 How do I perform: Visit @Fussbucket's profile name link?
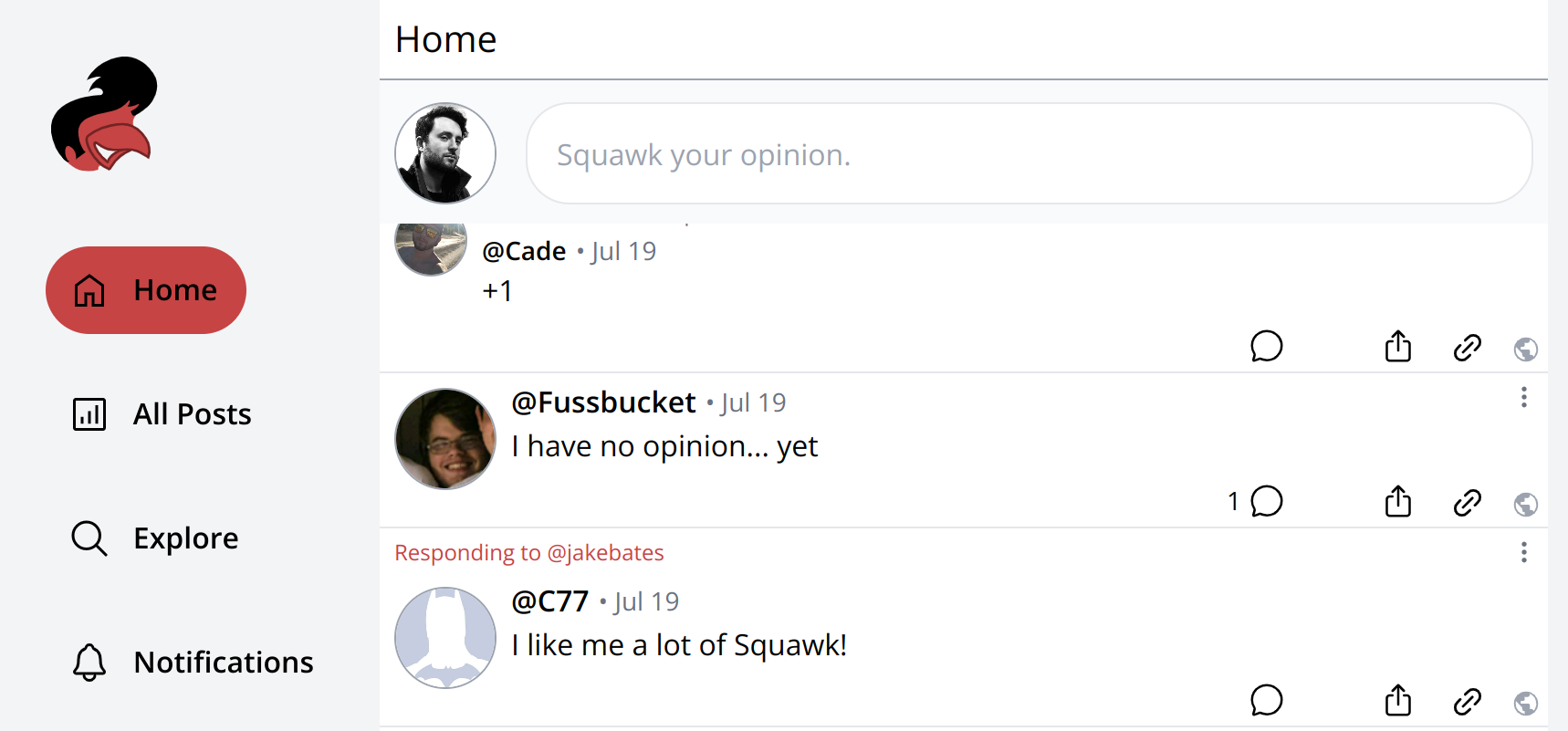[x=603, y=402]
